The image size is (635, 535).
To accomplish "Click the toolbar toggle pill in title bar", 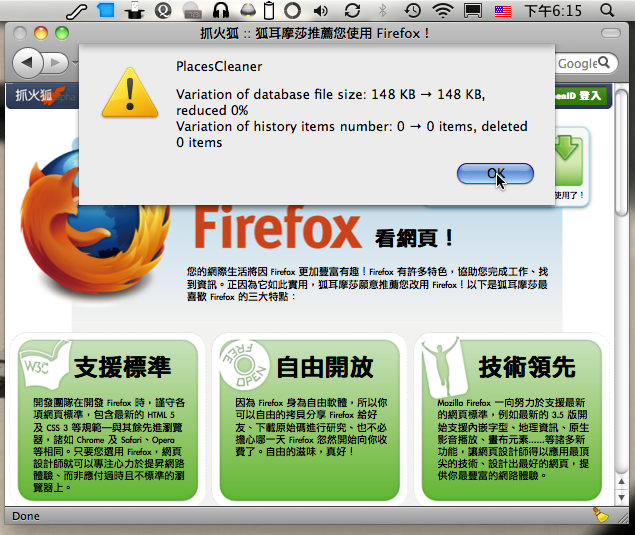I will pyautogui.click(x=611, y=33).
